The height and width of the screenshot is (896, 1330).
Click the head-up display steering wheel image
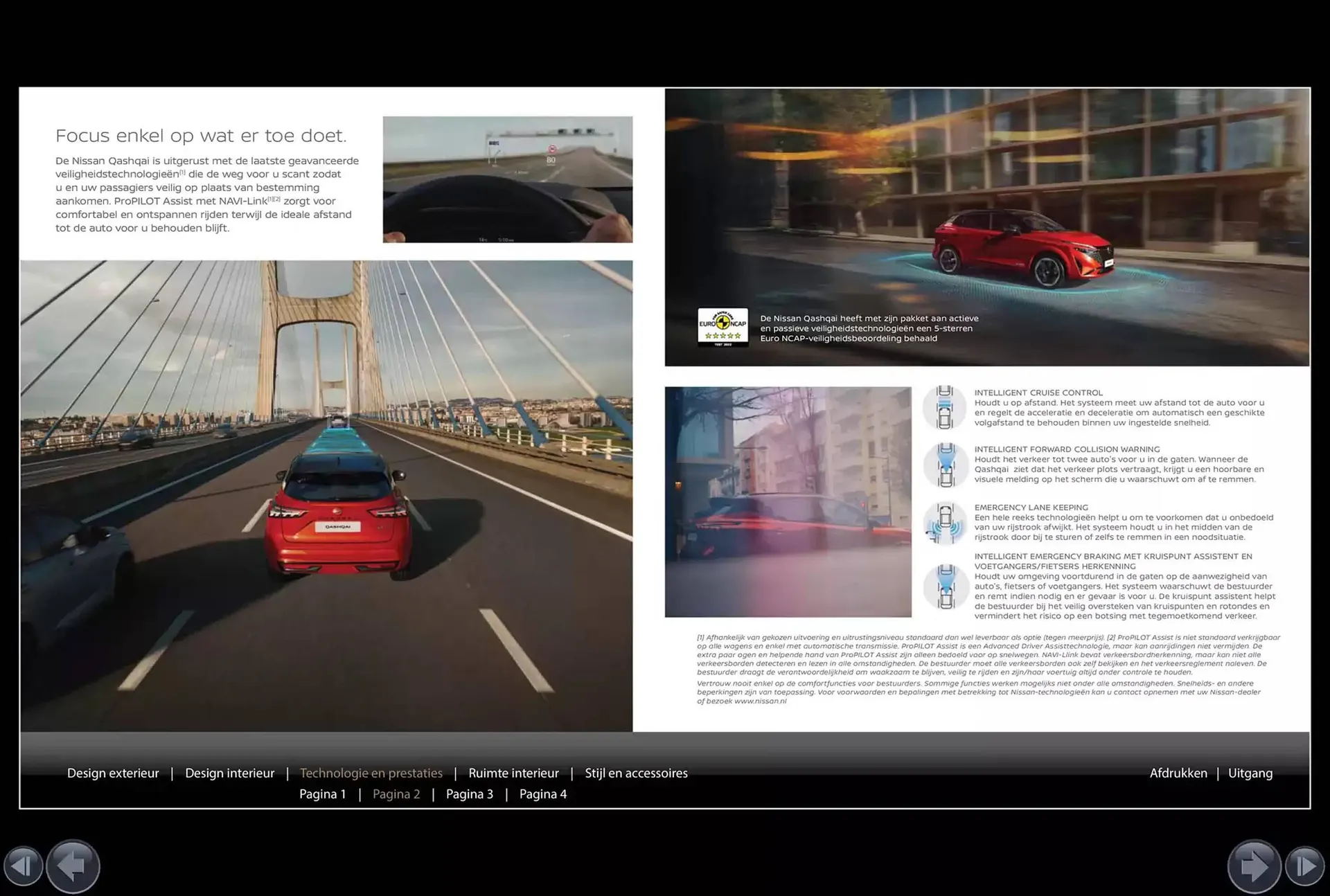[x=507, y=179]
